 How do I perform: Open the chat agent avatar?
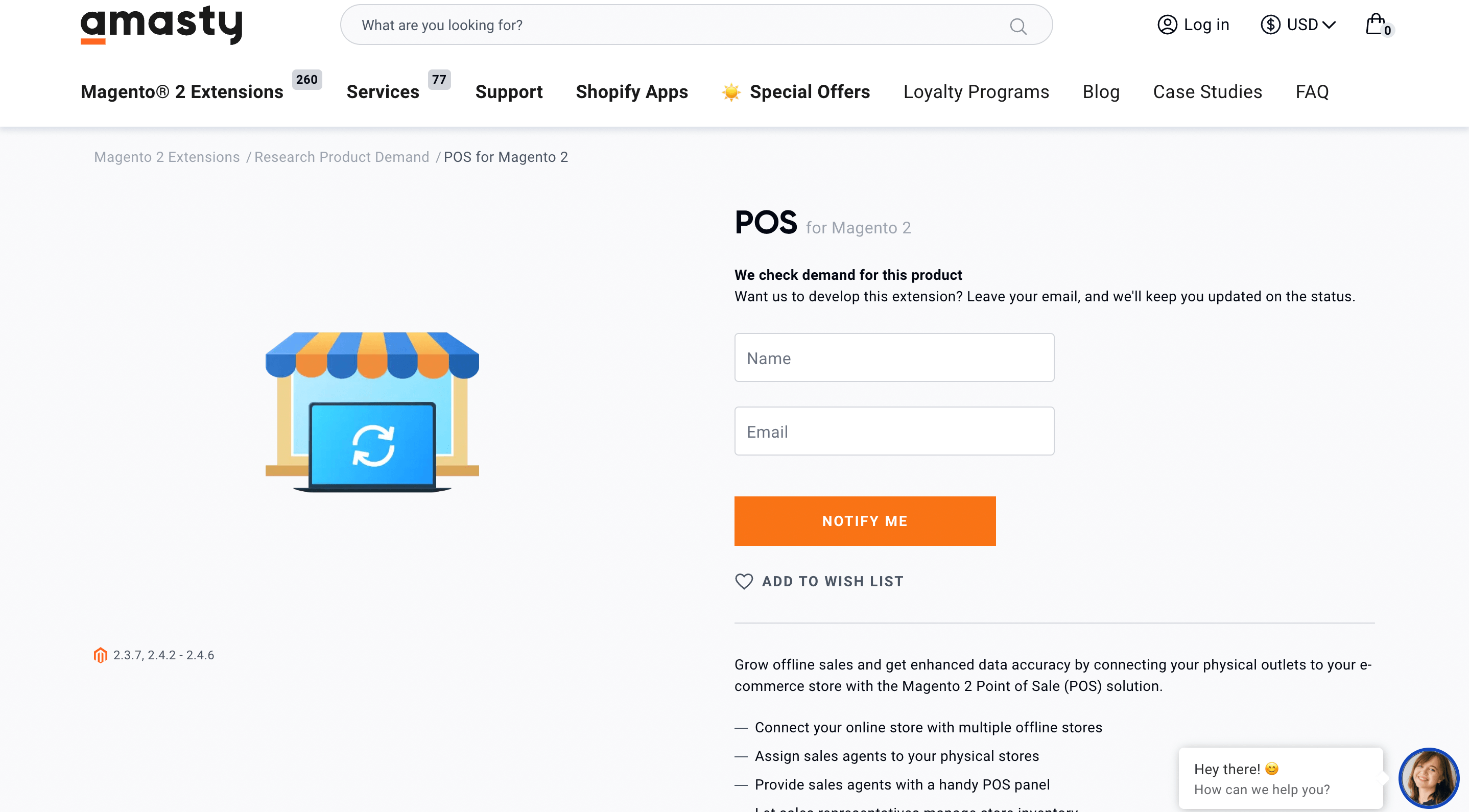tap(1428, 778)
